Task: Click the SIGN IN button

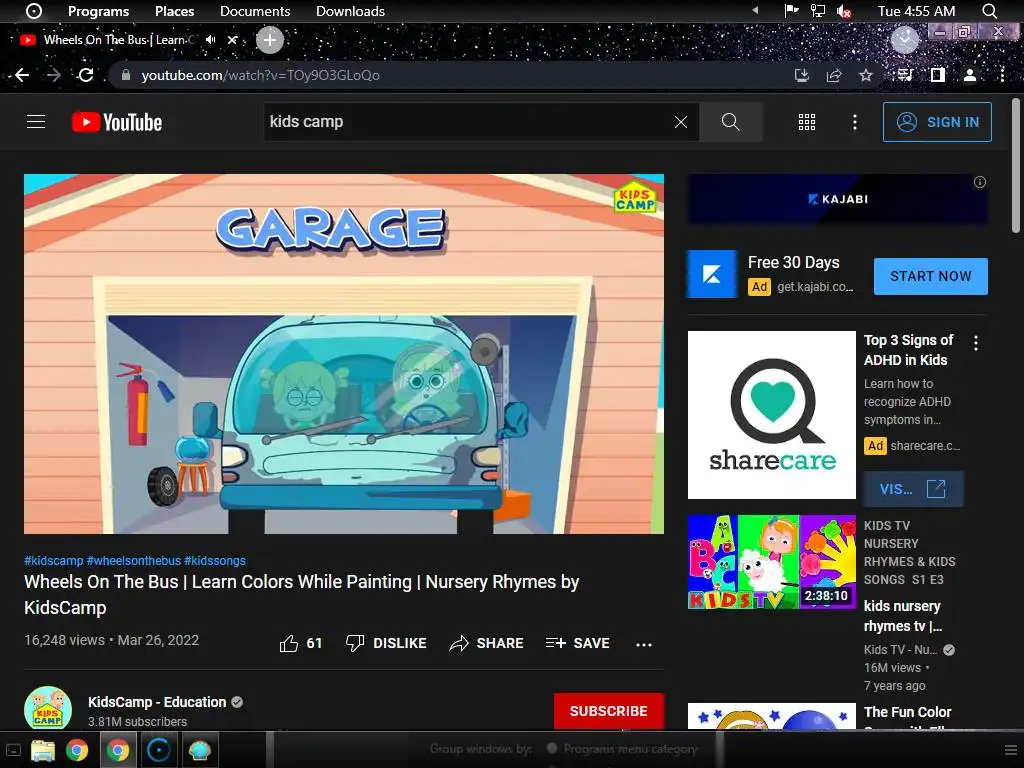Action: (x=936, y=122)
